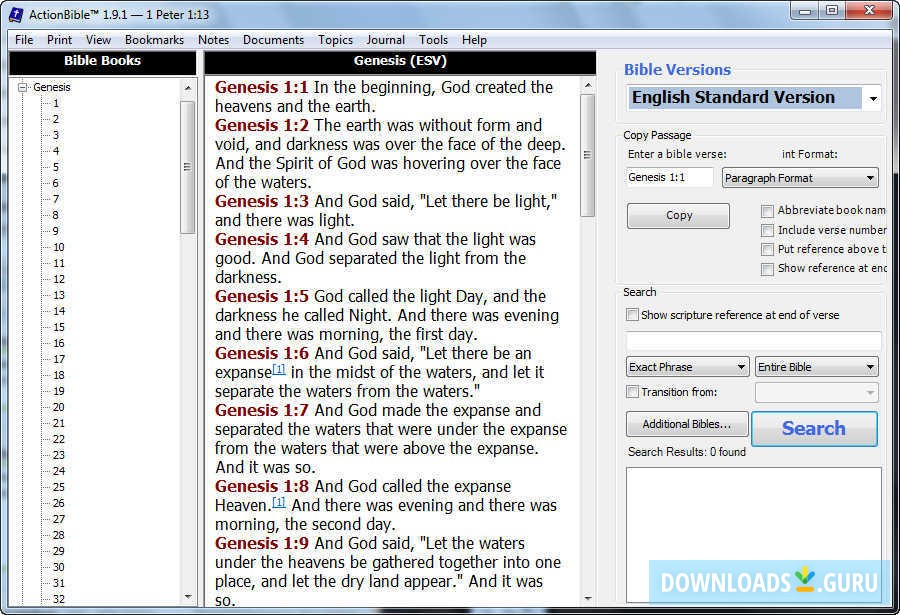The height and width of the screenshot is (615, 900).
Task: Open Additional Bibles dialog
Action: (x=686, y=424)
